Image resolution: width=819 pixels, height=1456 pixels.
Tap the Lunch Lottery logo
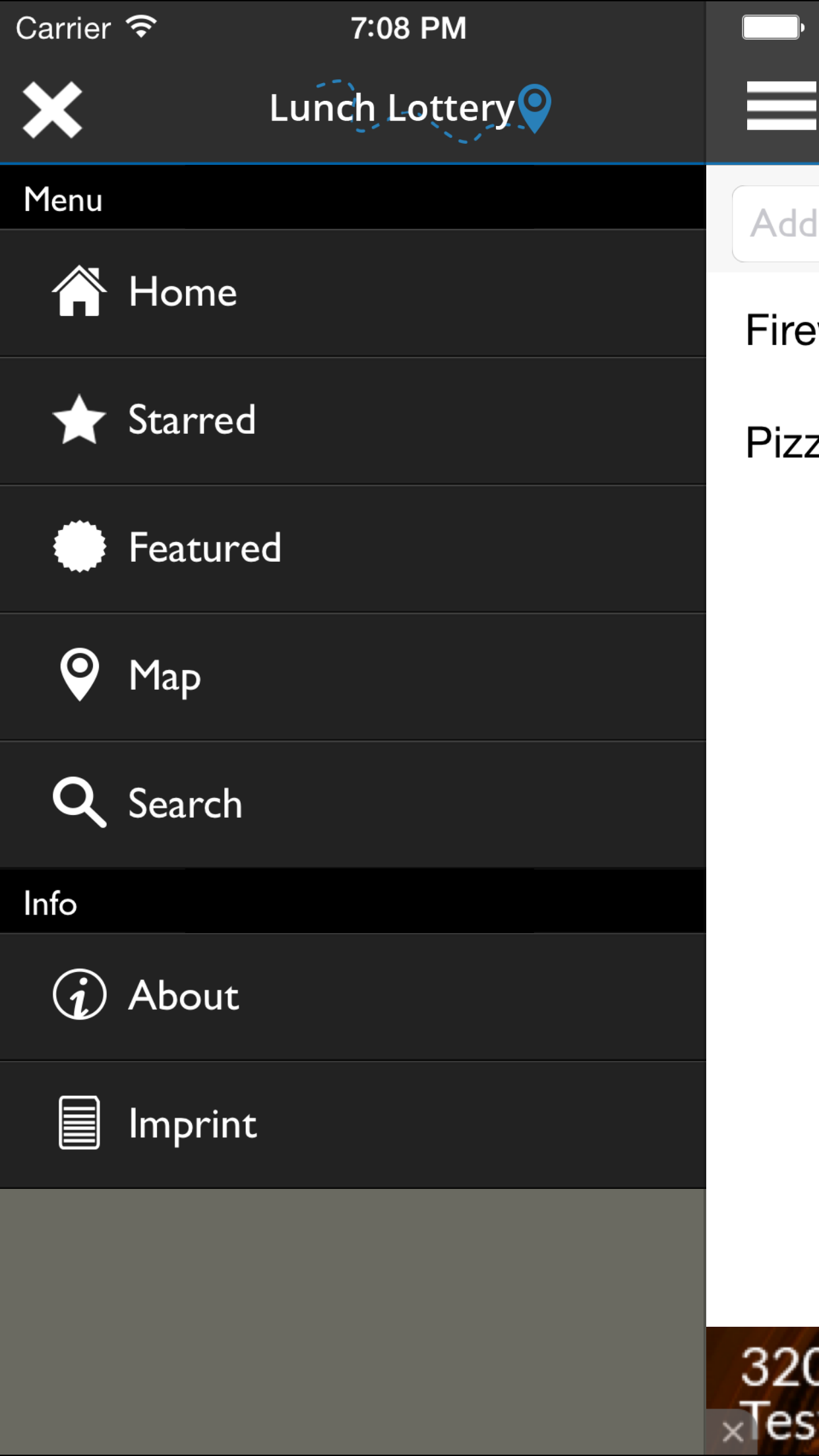(x=410, y=109)
